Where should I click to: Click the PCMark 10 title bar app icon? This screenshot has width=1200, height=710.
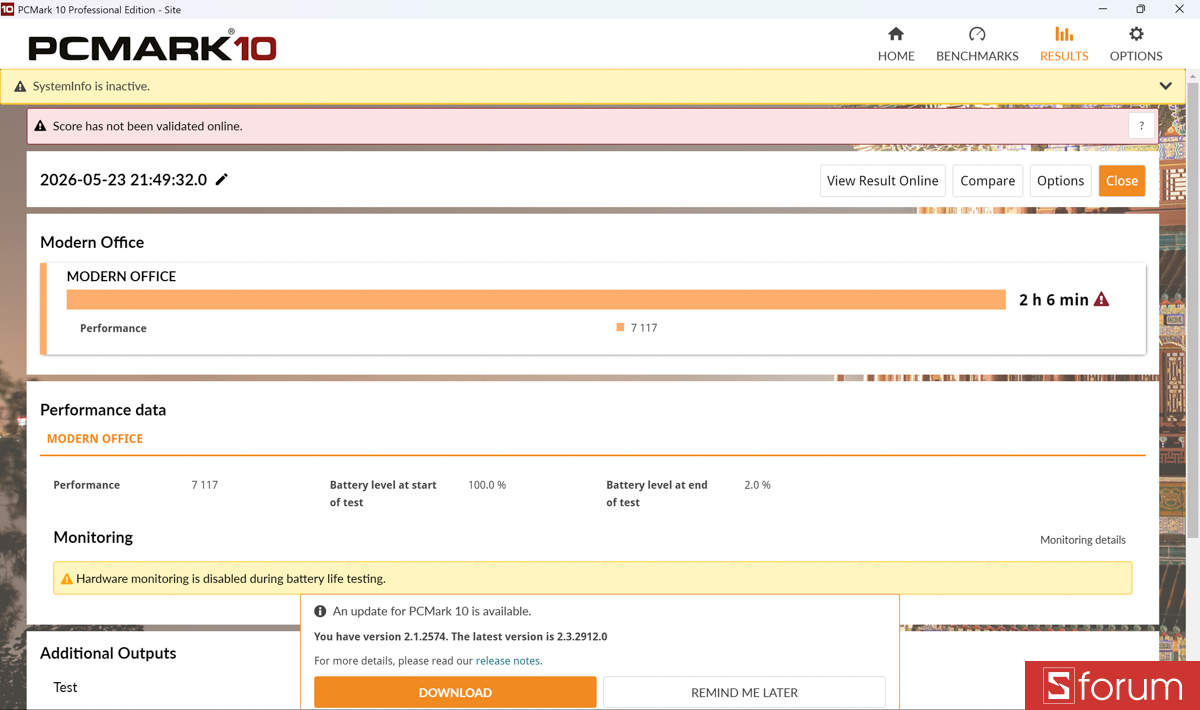click(8, 9)
